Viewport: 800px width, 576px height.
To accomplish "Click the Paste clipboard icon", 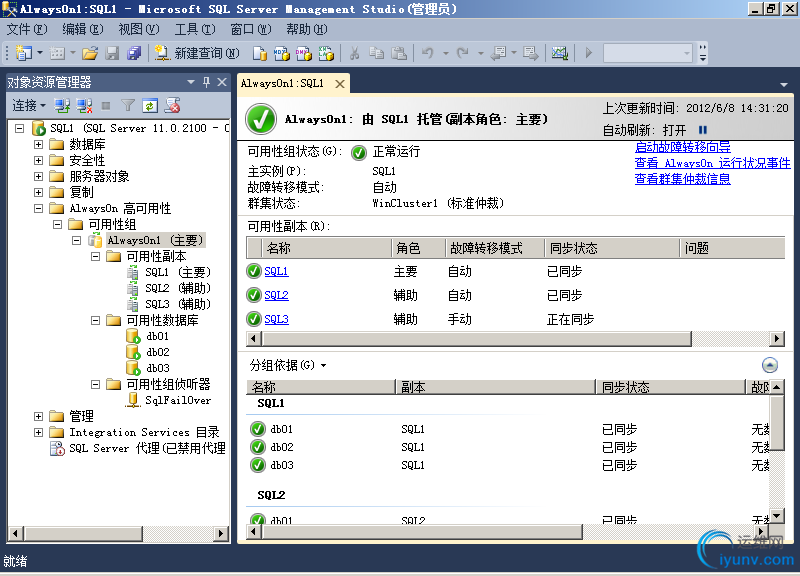I will [x=399, y=53].
